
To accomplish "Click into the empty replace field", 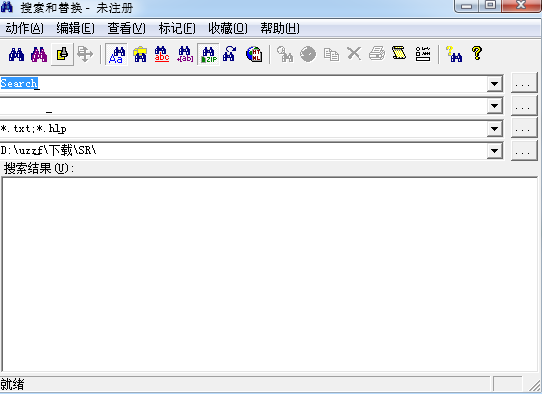I will tap(243, 106).
